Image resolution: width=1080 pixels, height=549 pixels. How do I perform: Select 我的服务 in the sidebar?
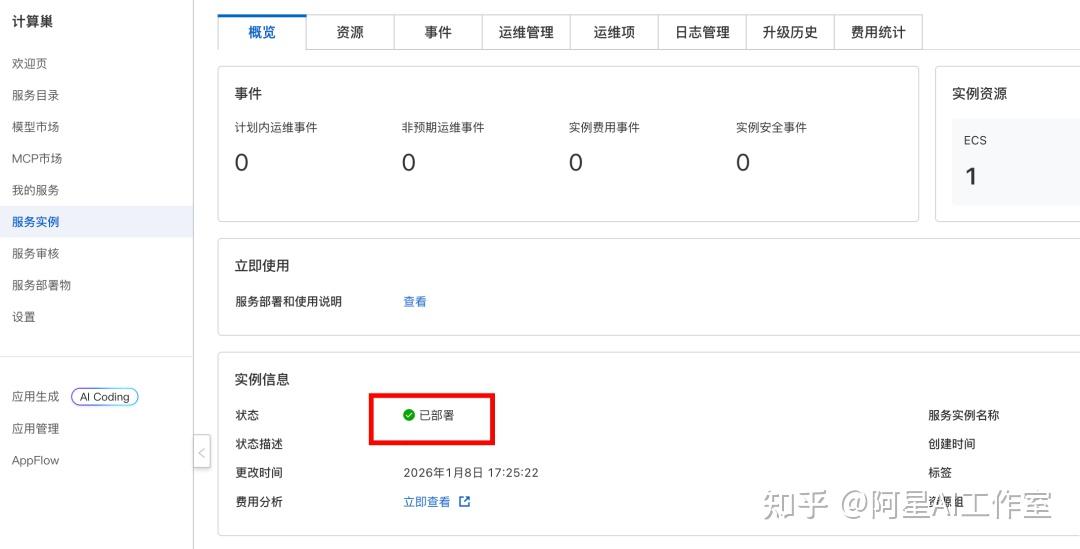click(35, 190)
